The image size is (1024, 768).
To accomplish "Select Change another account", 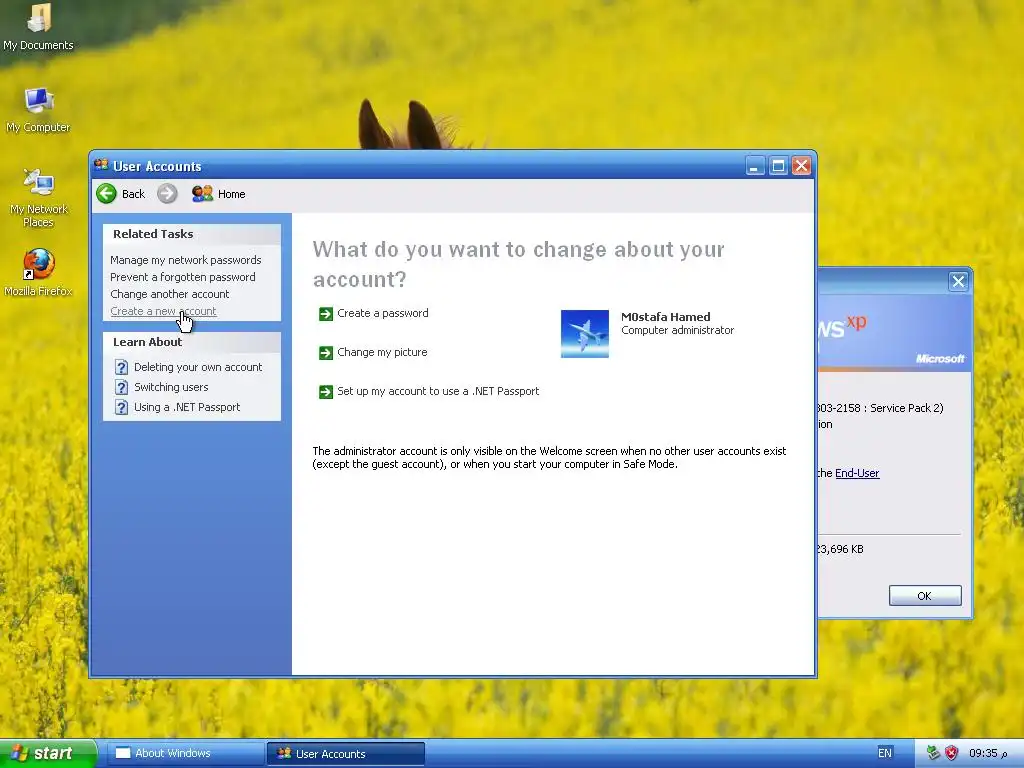I will (170, 294).
